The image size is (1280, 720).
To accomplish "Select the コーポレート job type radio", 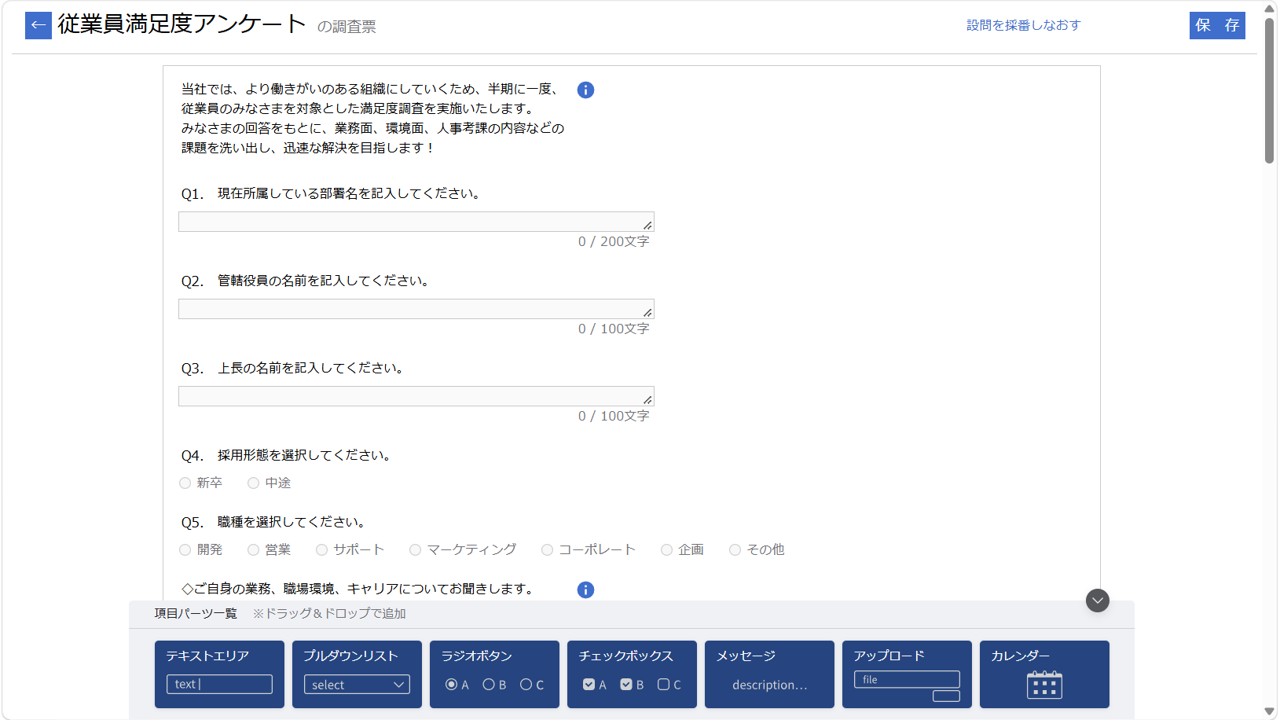I will coord(547,550).
